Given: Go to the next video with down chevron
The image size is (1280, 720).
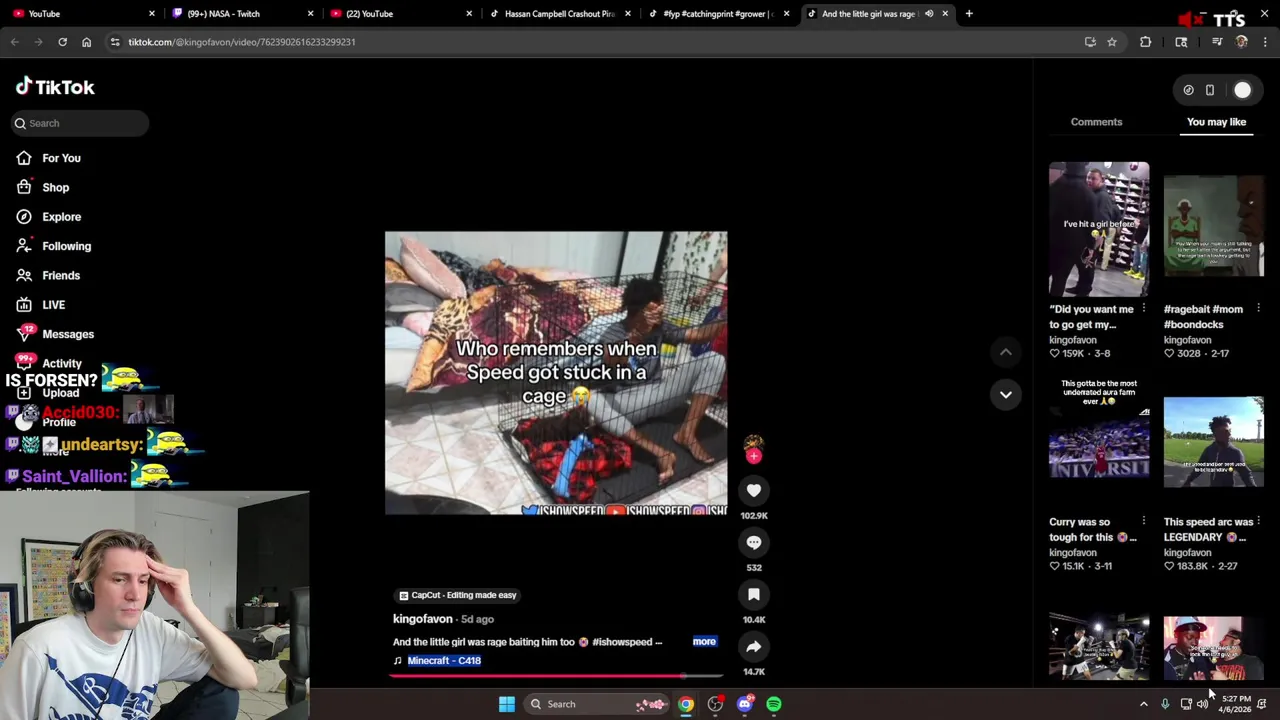Looking at the screenshot, I should pyautogui.click(x=1006, y=394).
